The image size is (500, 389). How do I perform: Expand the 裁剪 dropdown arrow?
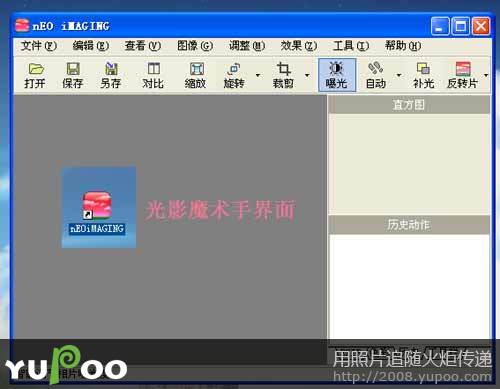coord(307,75)
